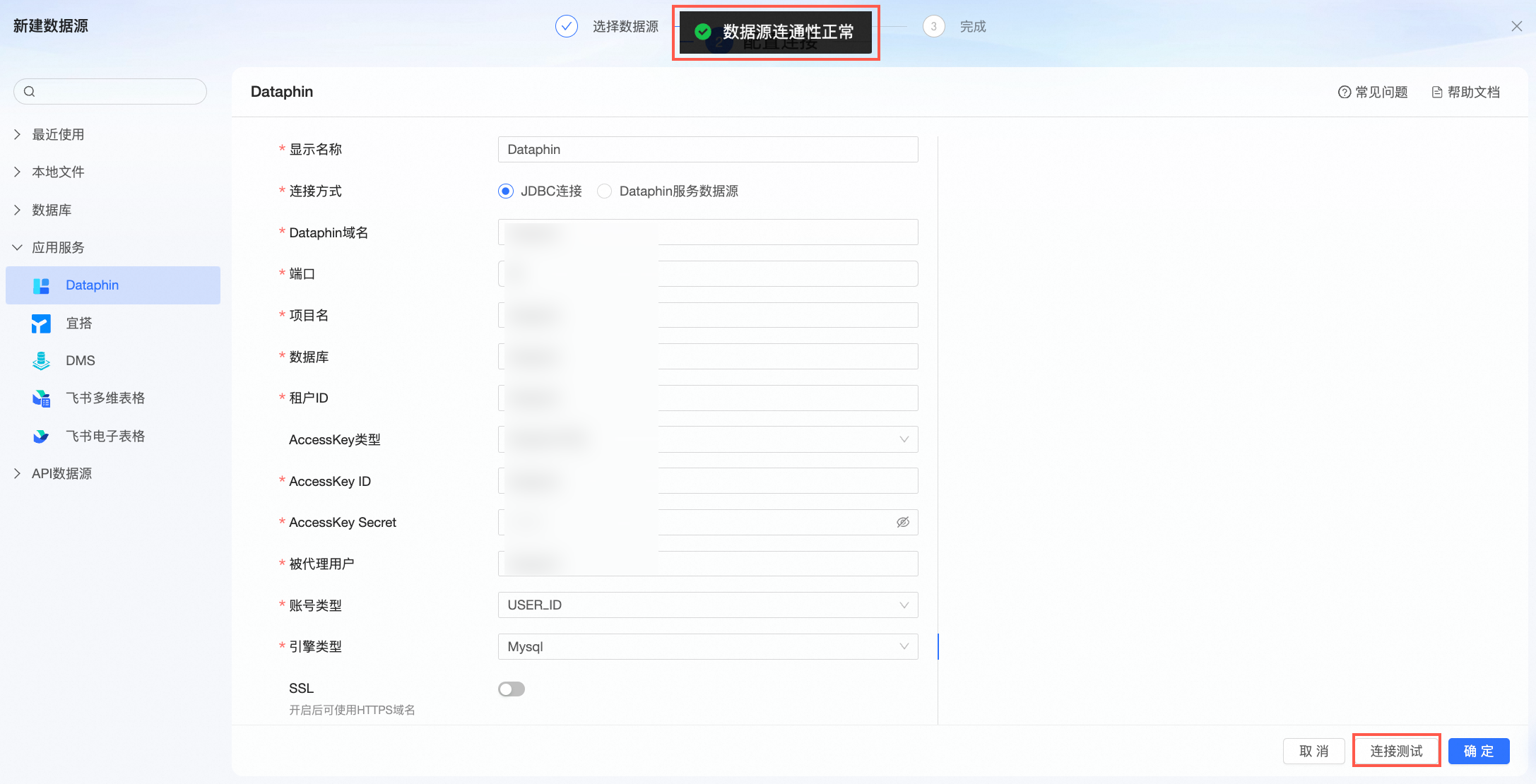Show the AccessKey Secret via eye icon

click(902, 523)
